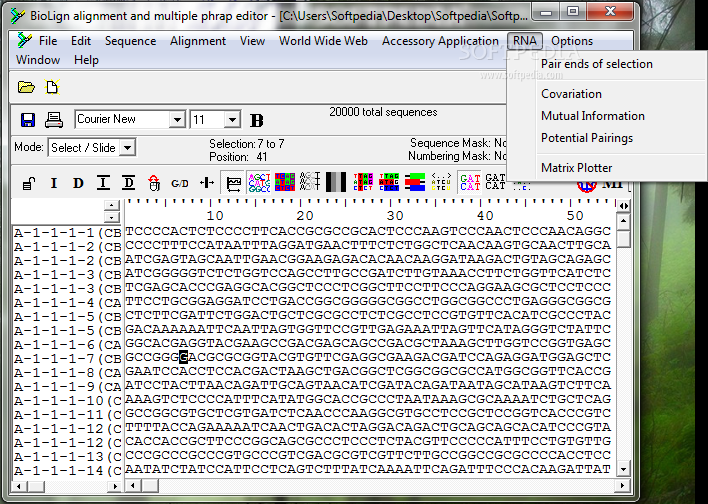The image size is (708, 504).
Task: Click upper stepper arrow above sequence names
Action: (x=111, y=205)
